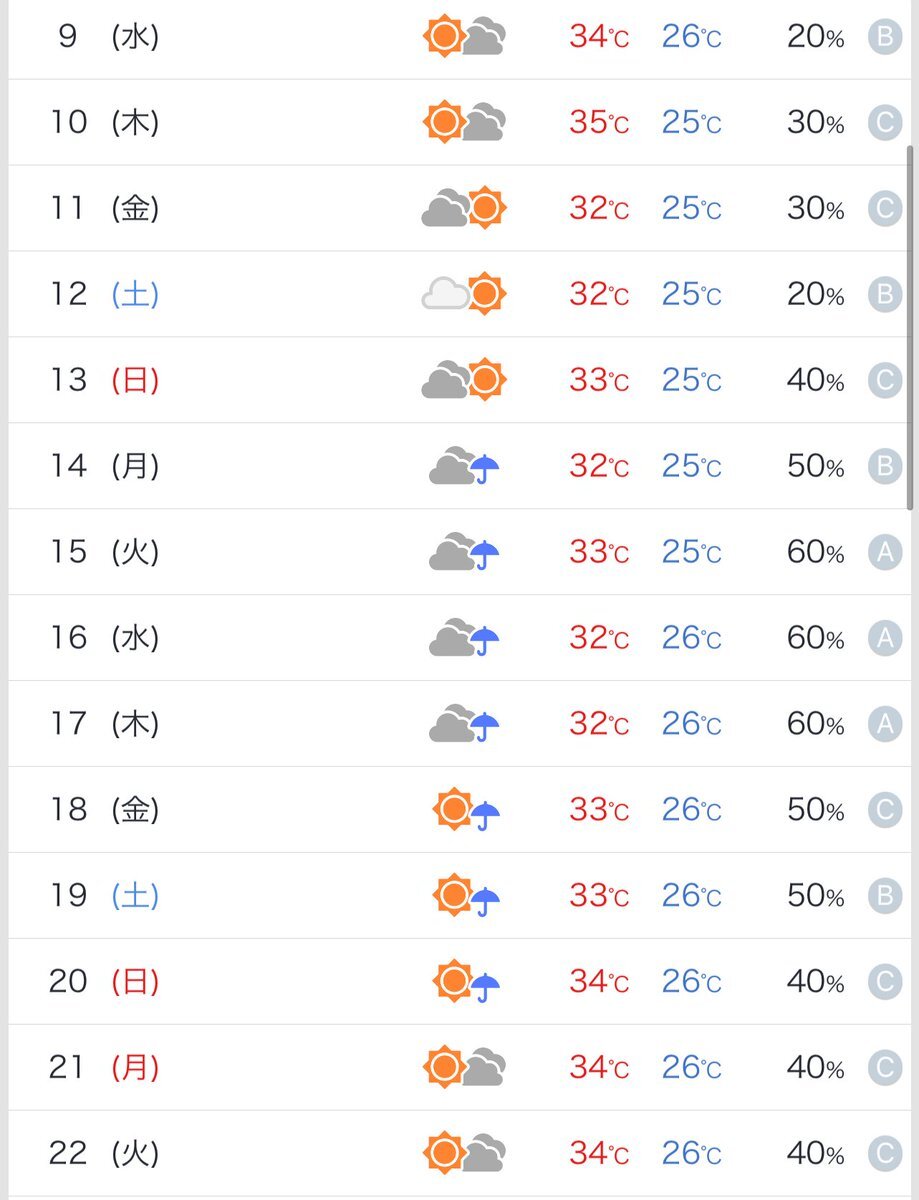Select the 16 (水) forecast row
919x1200 pixels.
[459, 638]
